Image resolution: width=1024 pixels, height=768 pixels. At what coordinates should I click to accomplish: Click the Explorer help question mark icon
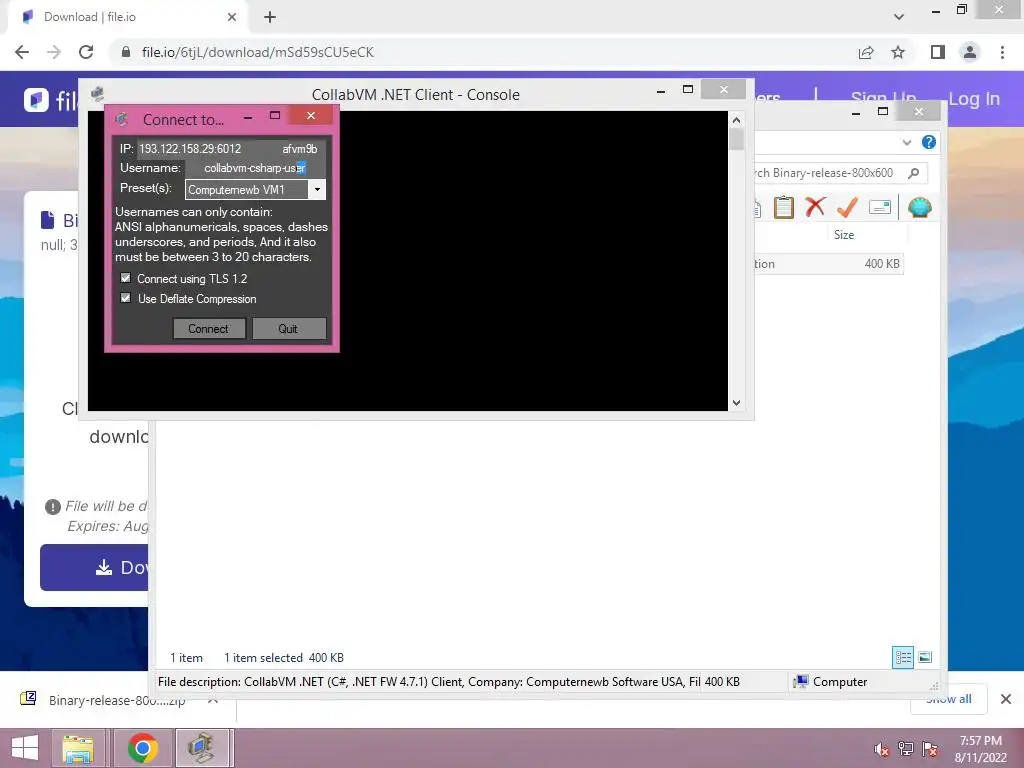pyautogui.click(x=929, y=142)
